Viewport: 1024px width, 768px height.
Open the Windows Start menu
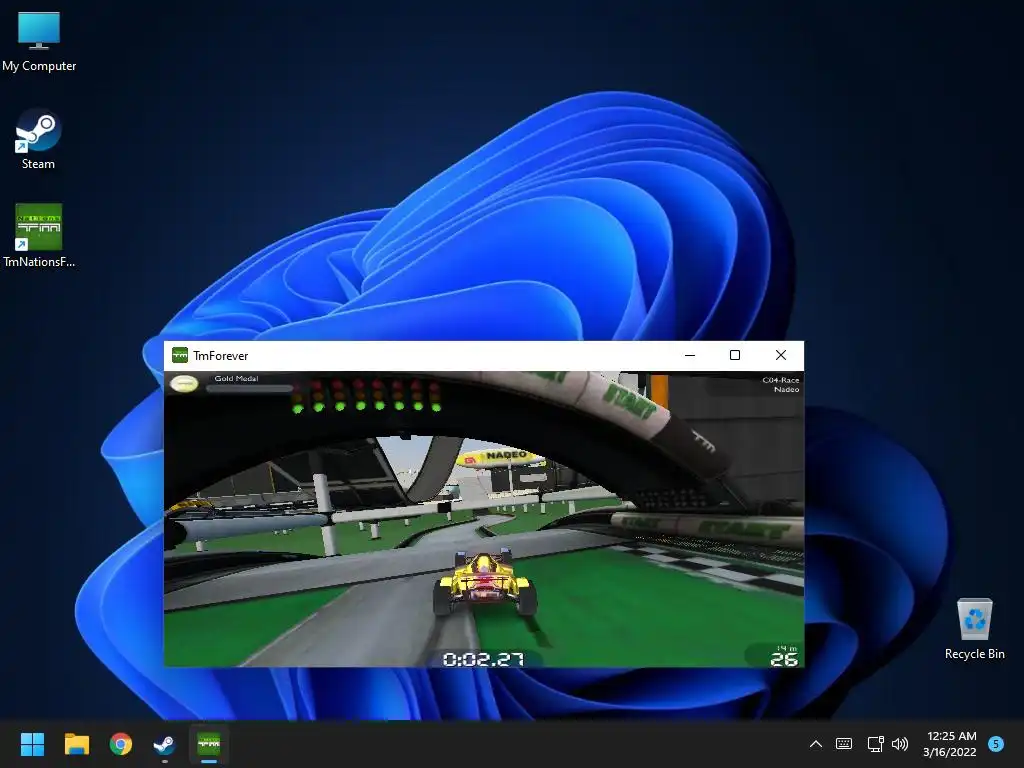[32, 744]
